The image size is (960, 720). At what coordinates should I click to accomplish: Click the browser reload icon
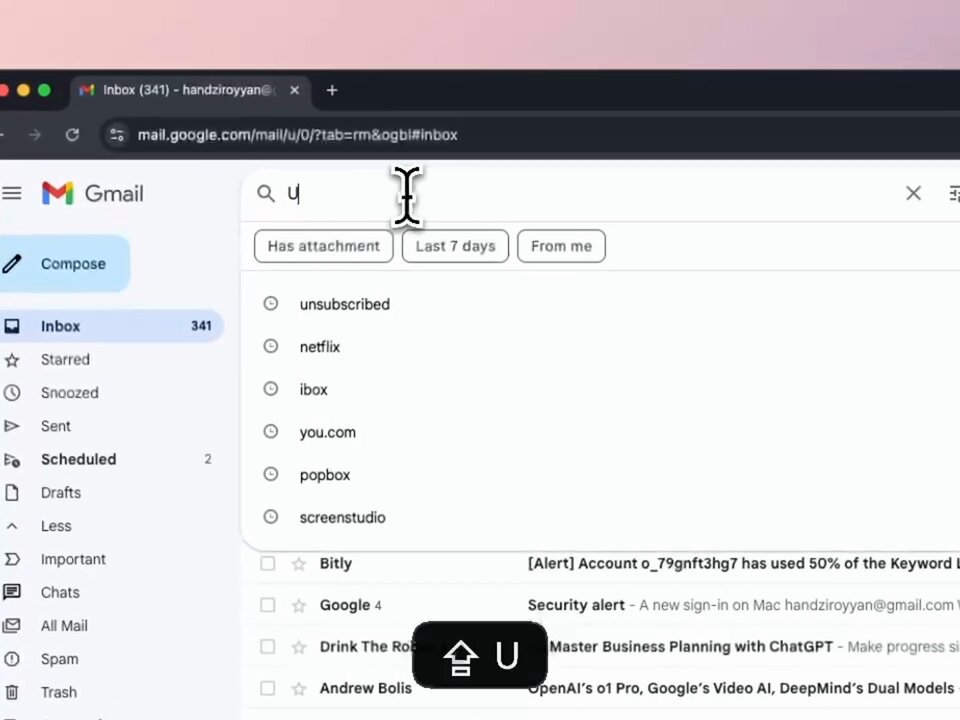coord(72,135)
